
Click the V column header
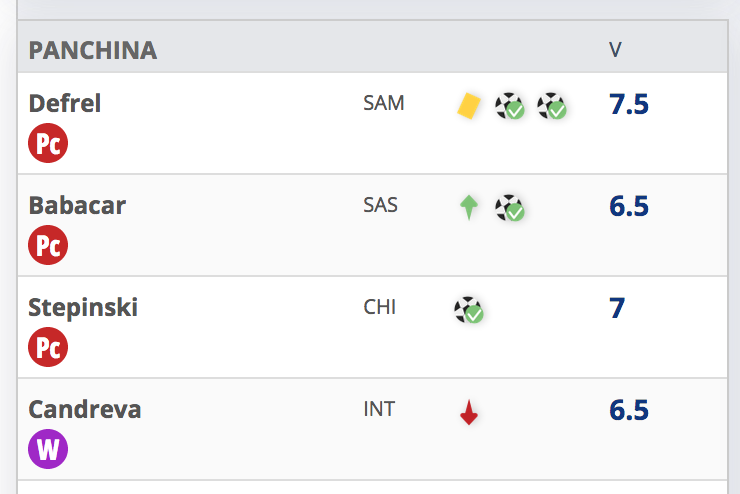point(615,50)
